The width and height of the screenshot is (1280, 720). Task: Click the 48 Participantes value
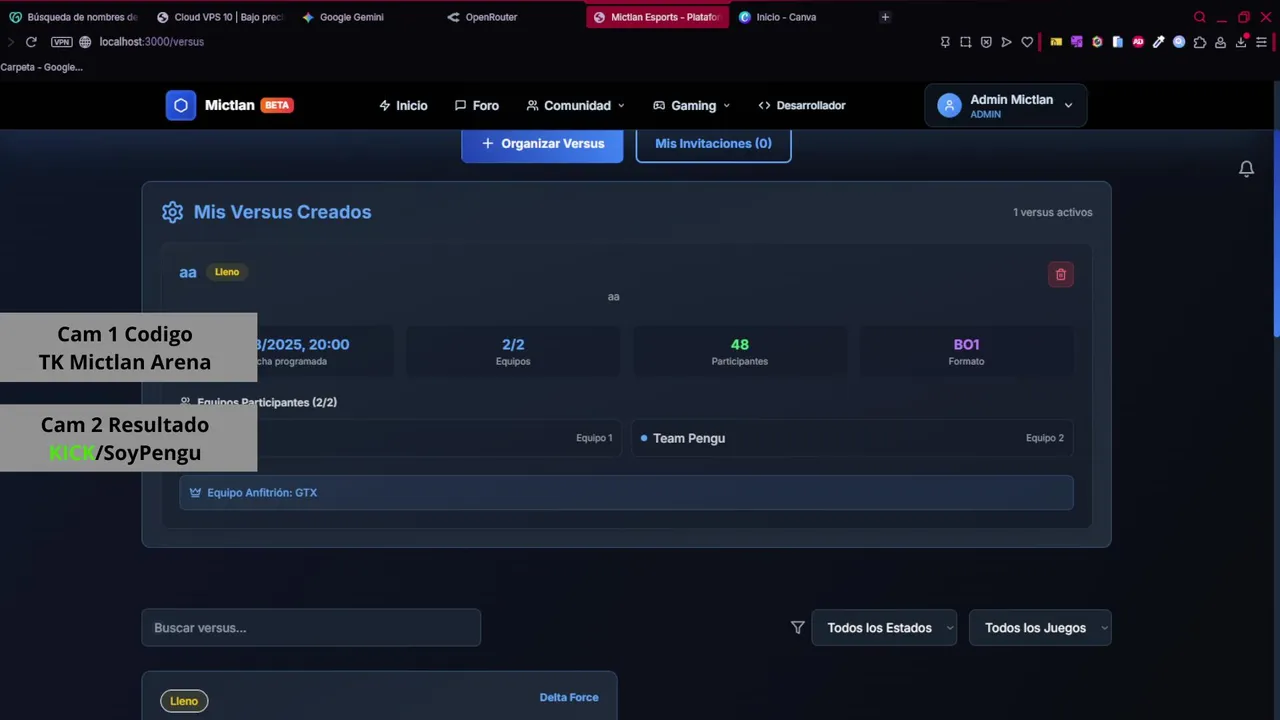740,344
